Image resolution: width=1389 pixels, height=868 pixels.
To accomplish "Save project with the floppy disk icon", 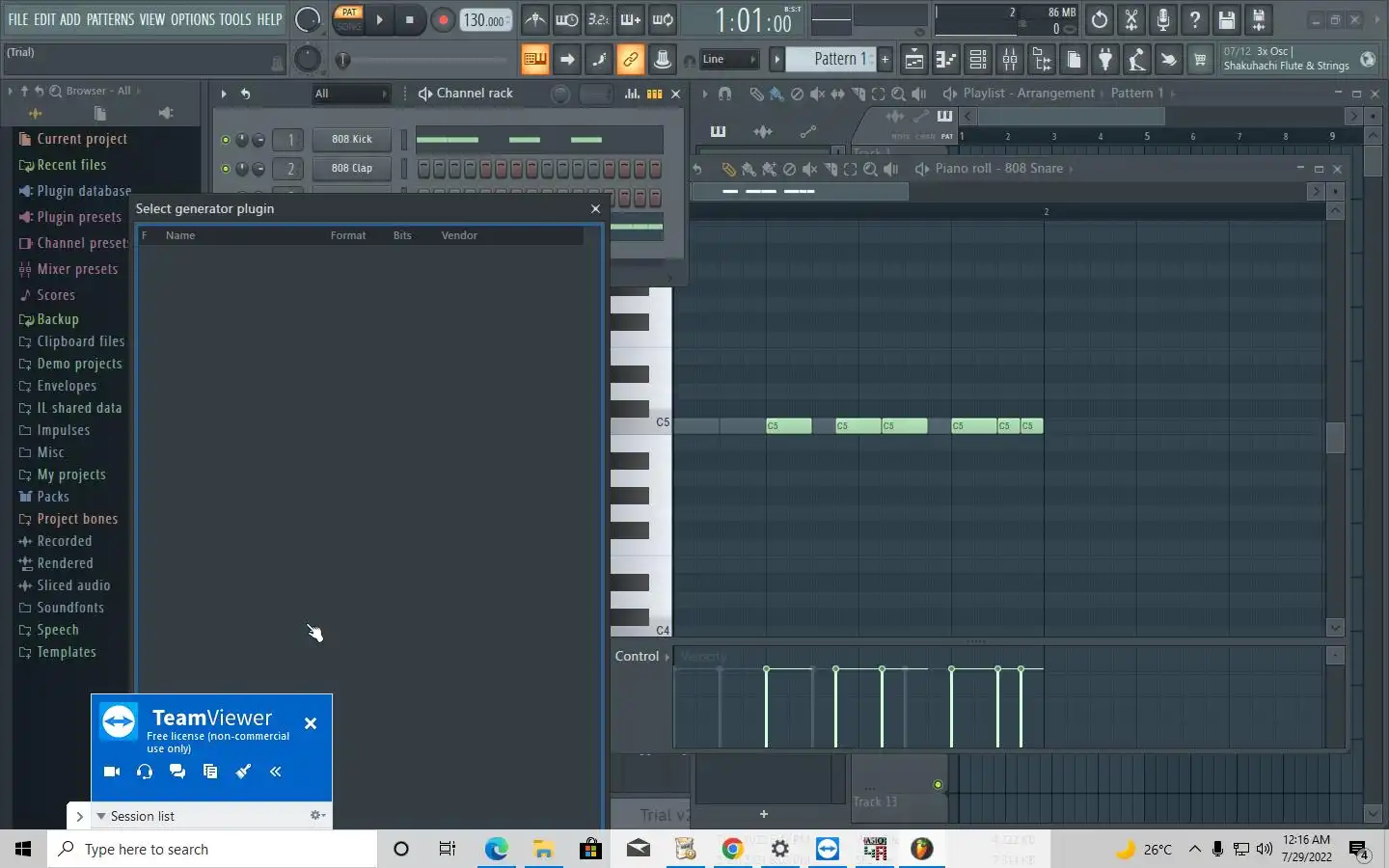I will tap(1227, 19).
